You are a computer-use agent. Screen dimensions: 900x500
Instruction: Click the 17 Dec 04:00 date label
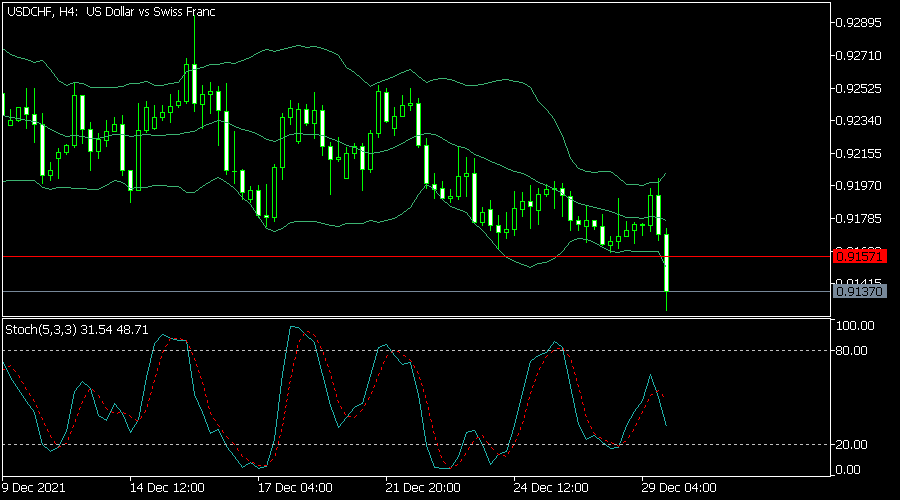(x=295, y=488)
